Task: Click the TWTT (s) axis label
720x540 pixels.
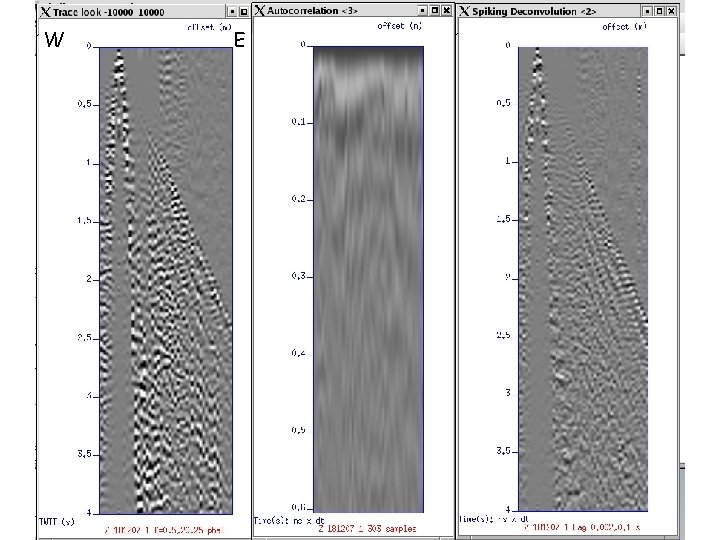Action: pyautogui.click(x=57, y=522)
